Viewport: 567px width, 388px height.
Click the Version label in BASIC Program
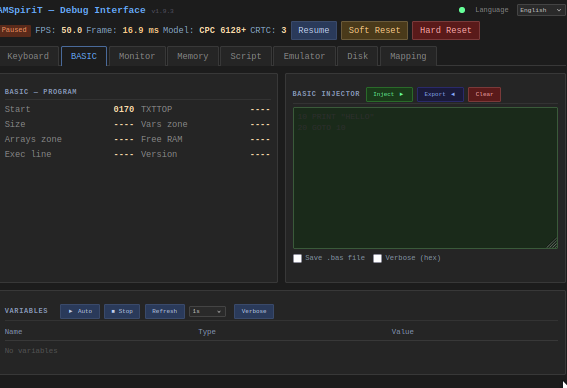pyautogui.click(x=159, y=154)
